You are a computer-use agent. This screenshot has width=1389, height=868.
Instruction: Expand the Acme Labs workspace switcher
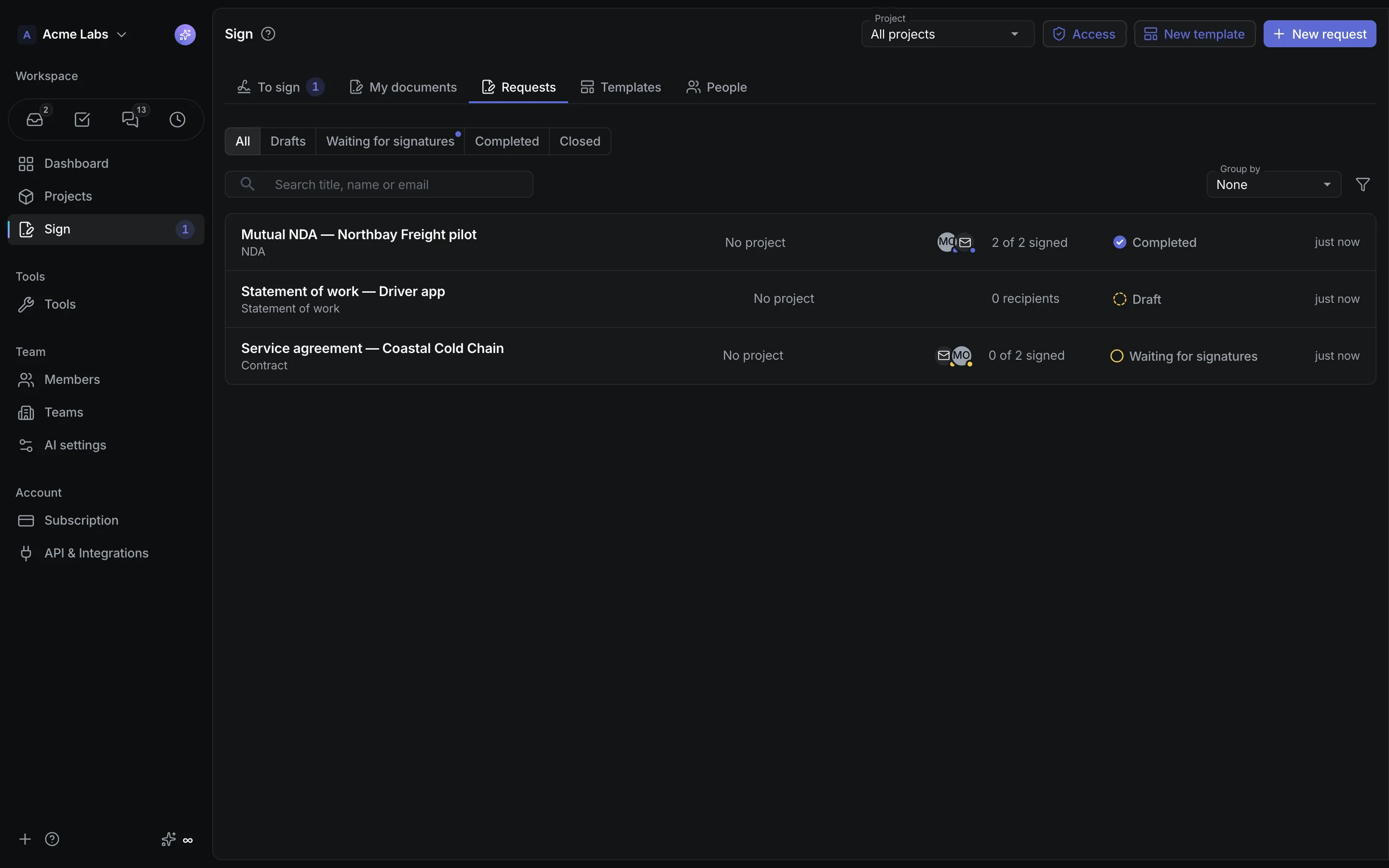(72, 34)
